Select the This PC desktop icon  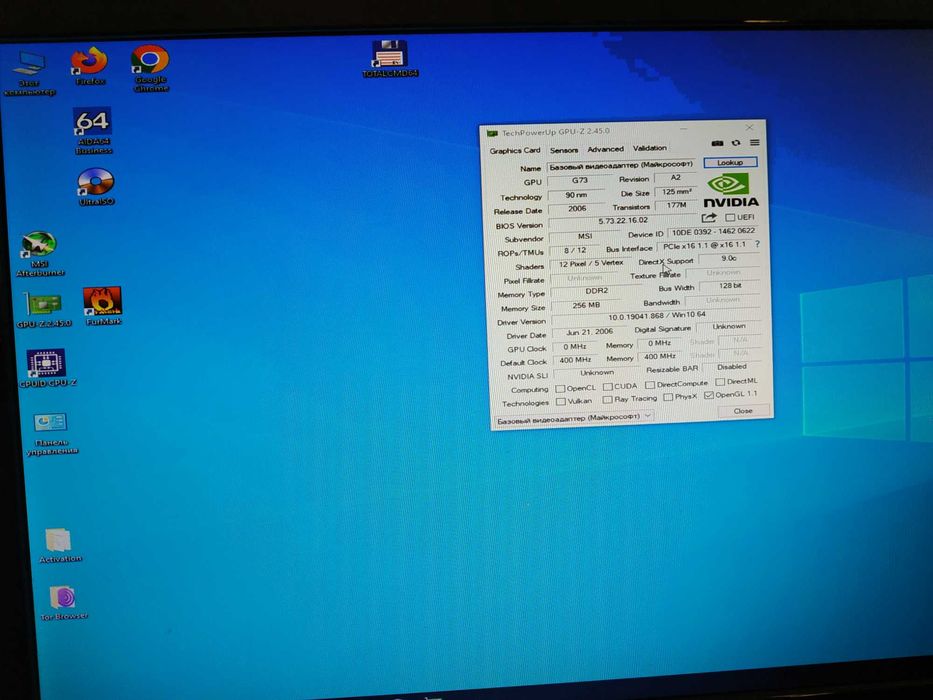(29, 74)
